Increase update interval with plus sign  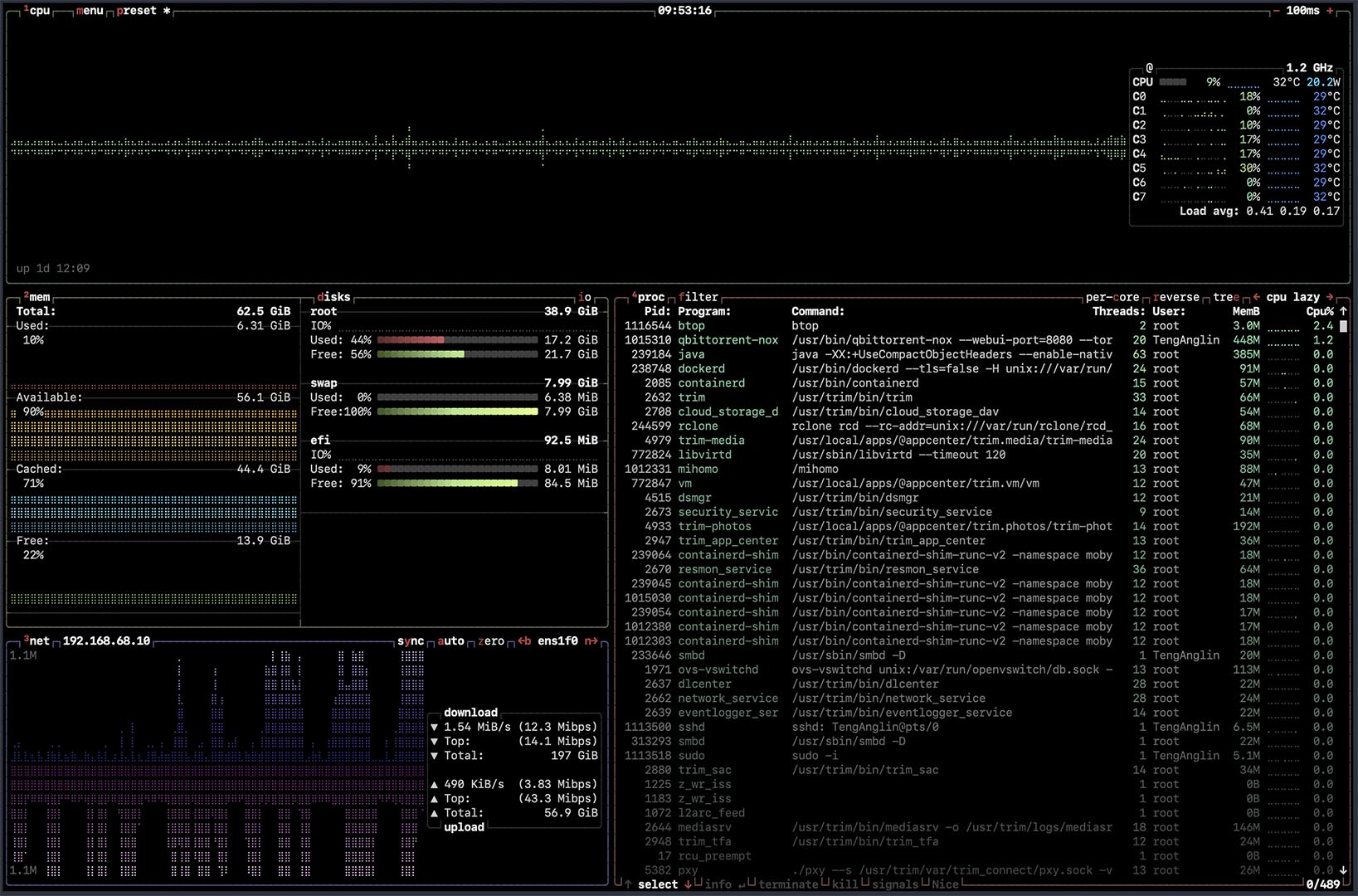click(x=1330, y=11)
